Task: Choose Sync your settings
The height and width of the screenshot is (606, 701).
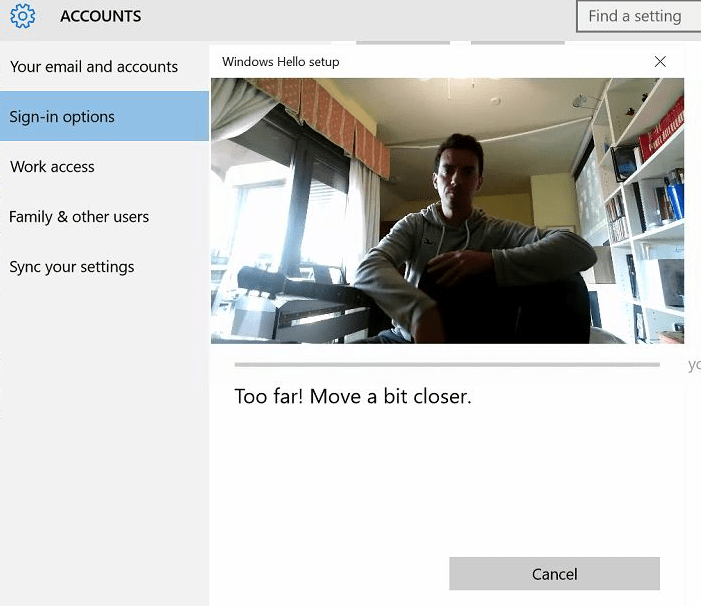Action: (72, 267)
